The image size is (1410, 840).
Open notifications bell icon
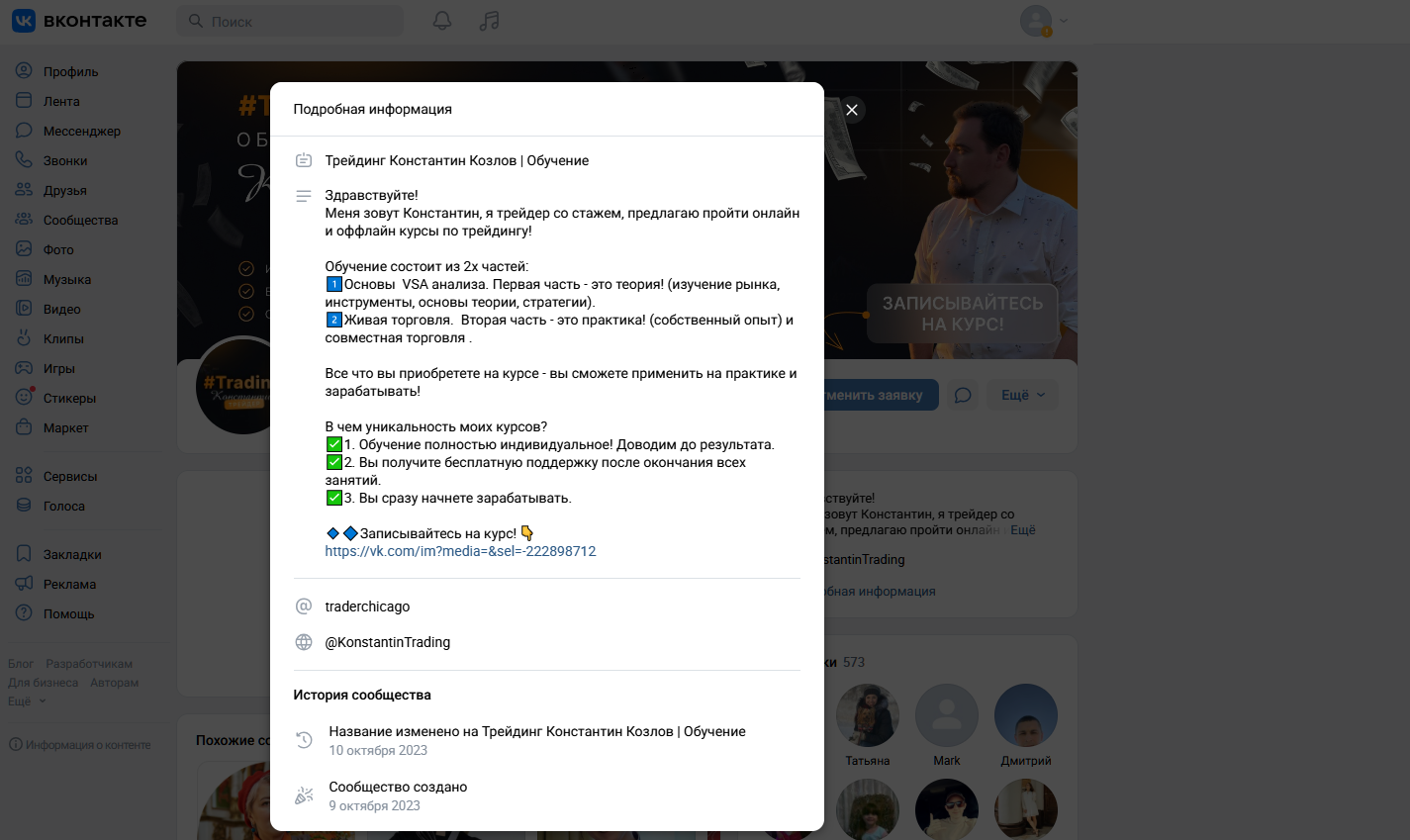coord(442,21)
